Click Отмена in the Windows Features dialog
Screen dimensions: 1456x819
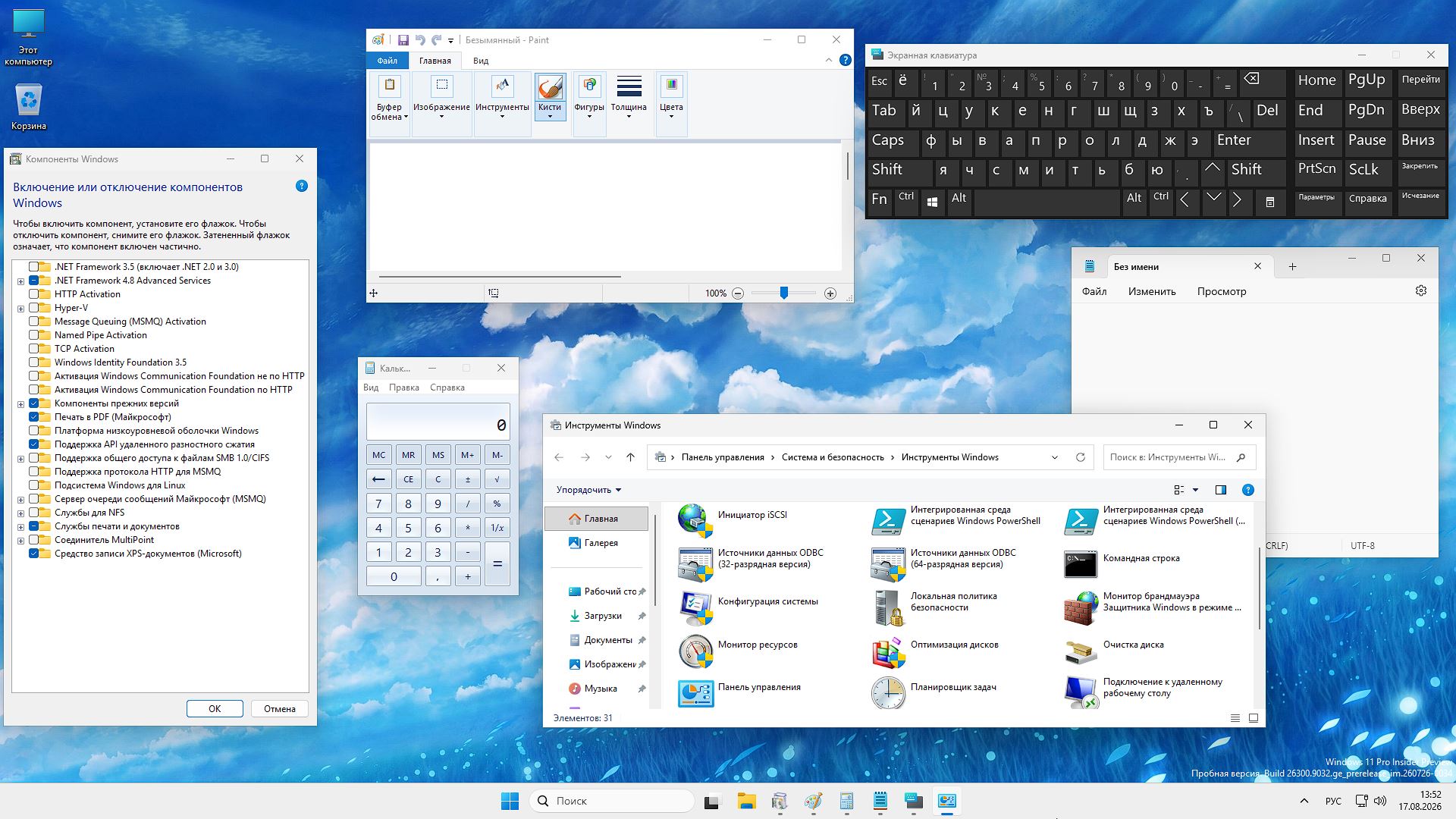click(280, 708)
